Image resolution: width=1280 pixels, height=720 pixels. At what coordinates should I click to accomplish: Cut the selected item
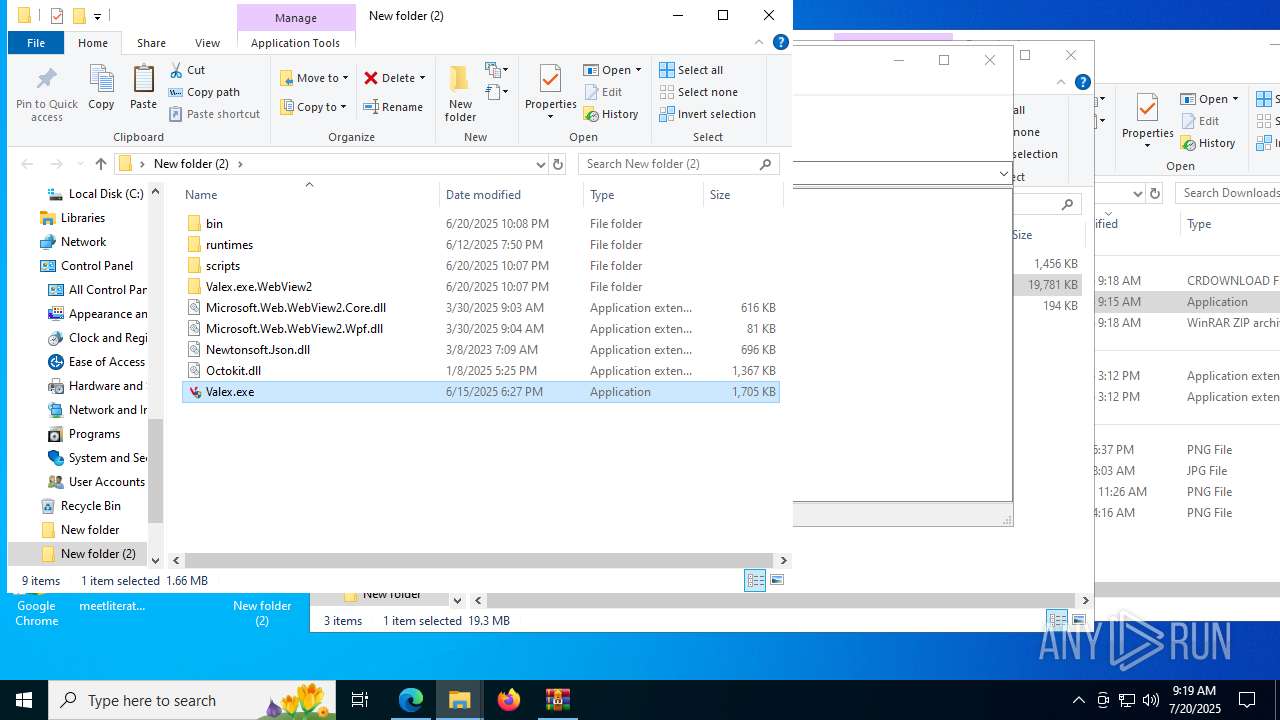coord(187,70)
